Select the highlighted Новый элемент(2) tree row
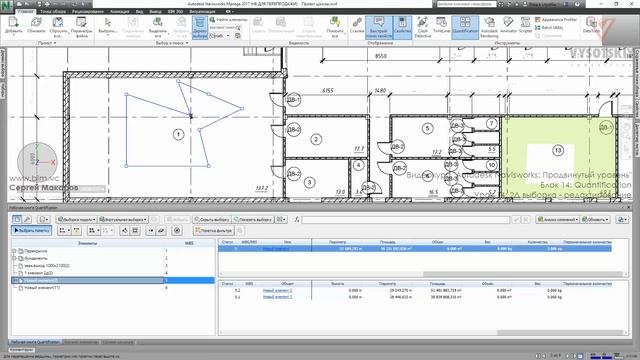640x360 pixels. click(x=113, y=280)
